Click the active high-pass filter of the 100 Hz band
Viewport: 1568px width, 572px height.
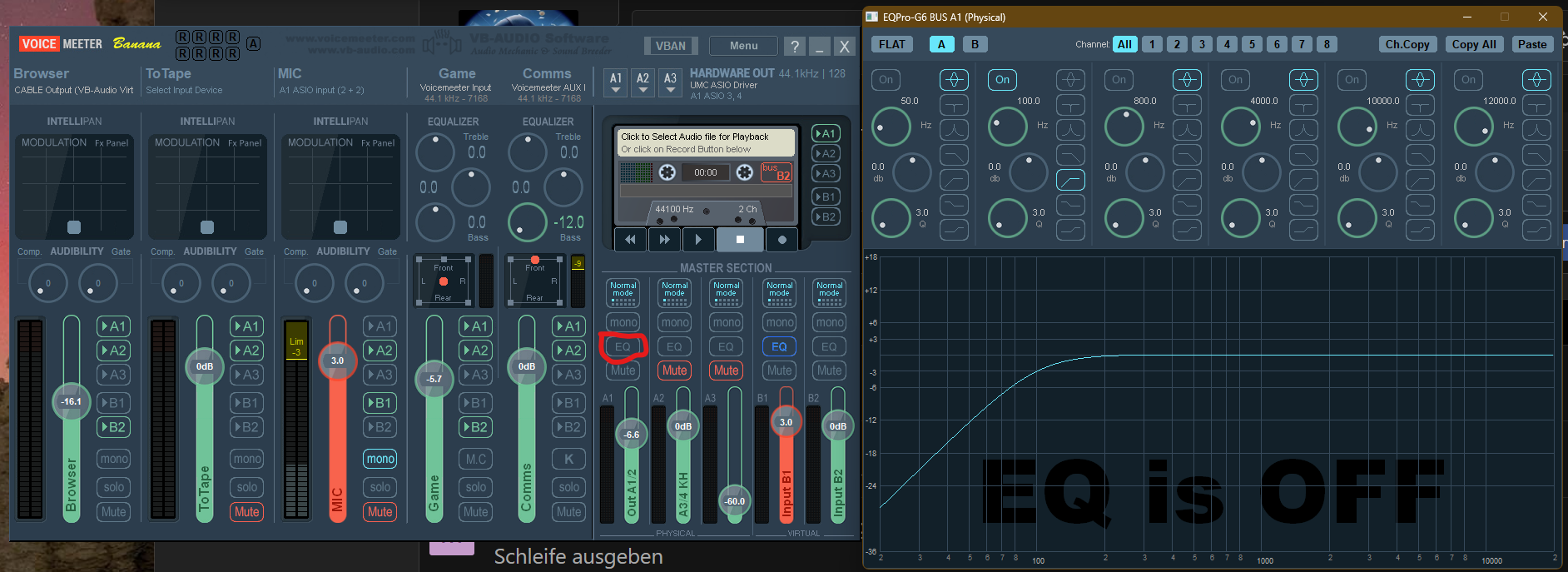[x=1070, y=180]
